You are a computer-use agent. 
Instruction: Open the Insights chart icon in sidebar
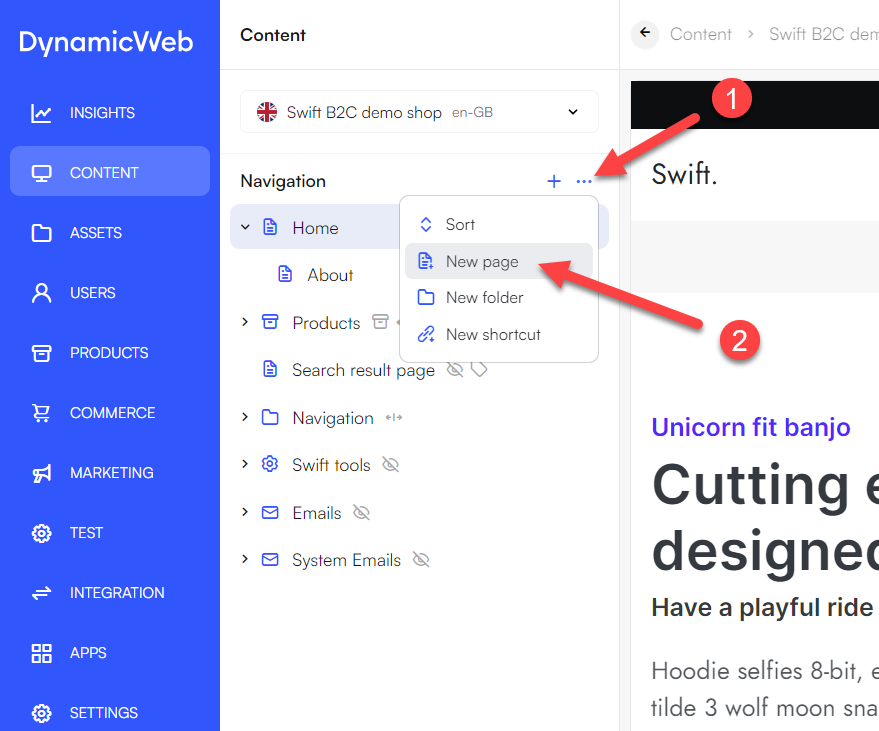[42, 113]
